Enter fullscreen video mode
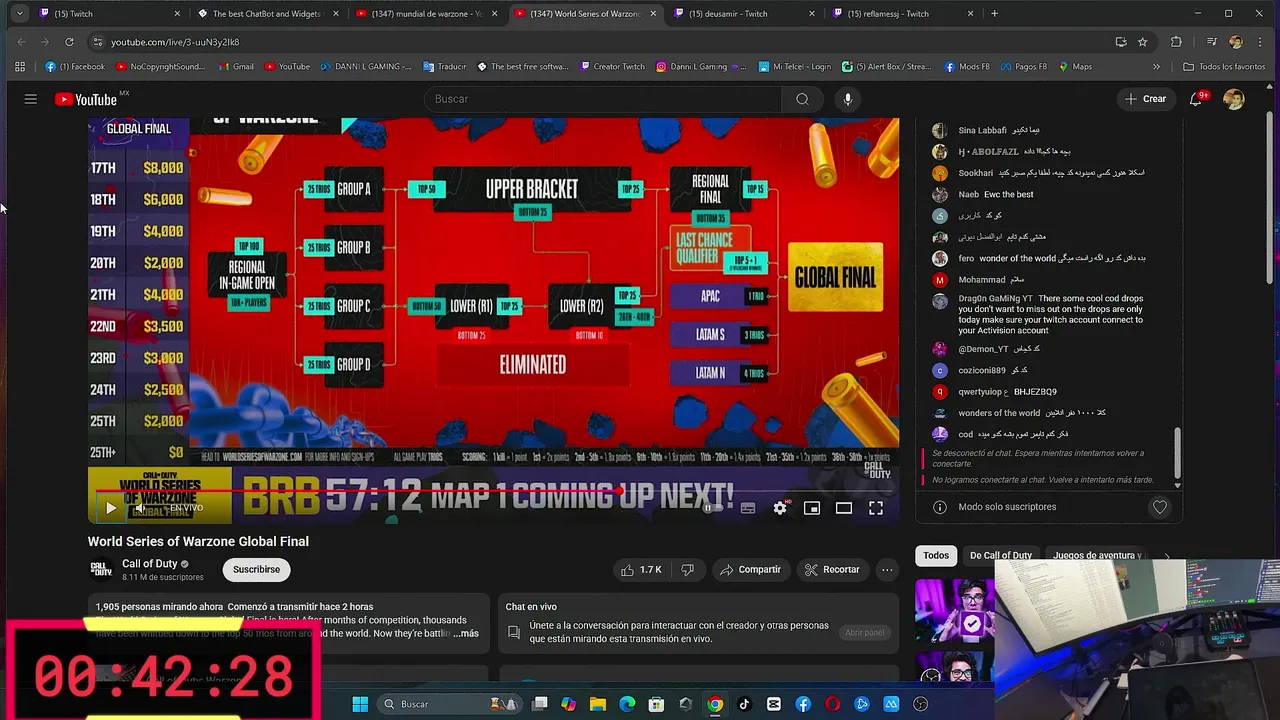 coord(876,508)
